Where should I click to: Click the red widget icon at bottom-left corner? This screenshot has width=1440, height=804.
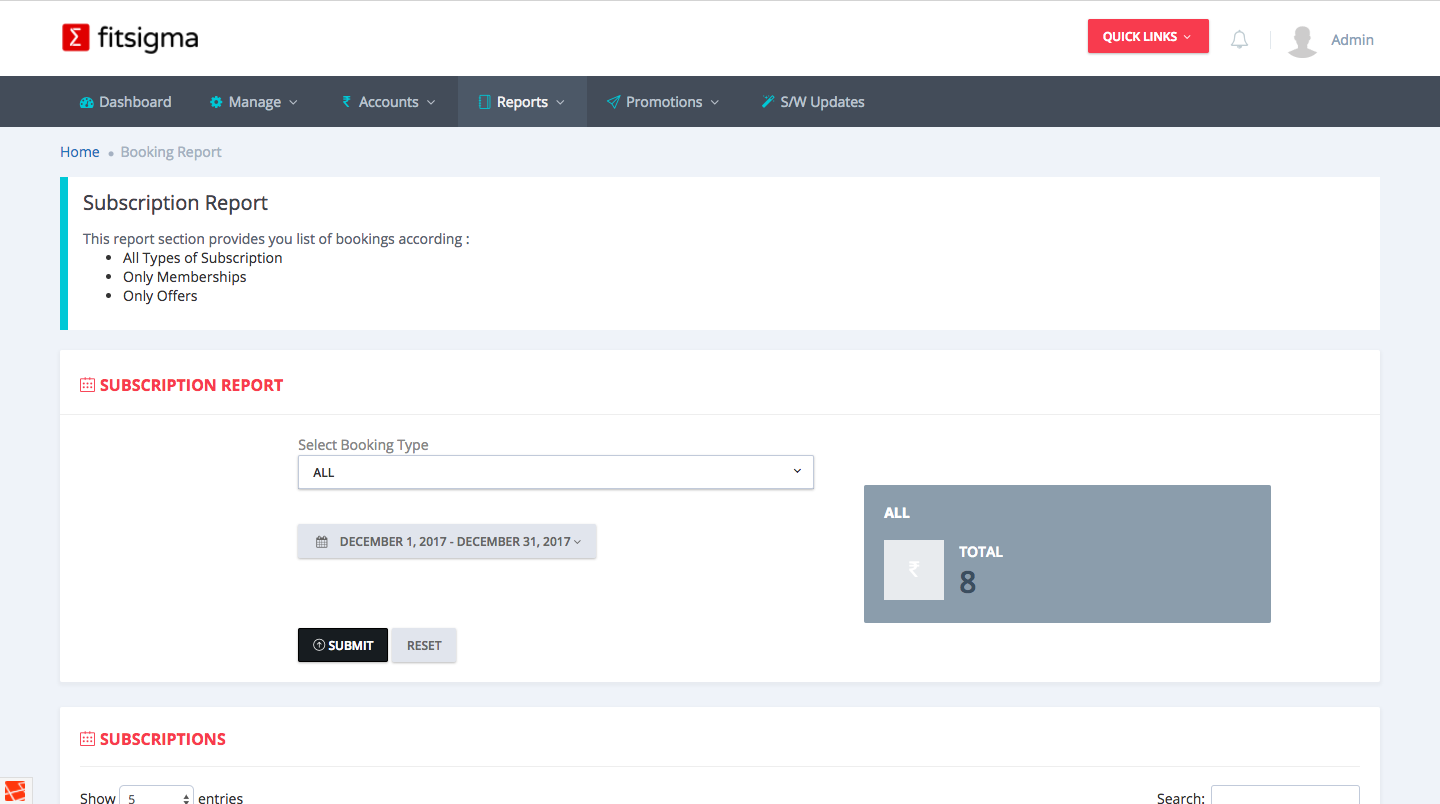click(14, 791)
